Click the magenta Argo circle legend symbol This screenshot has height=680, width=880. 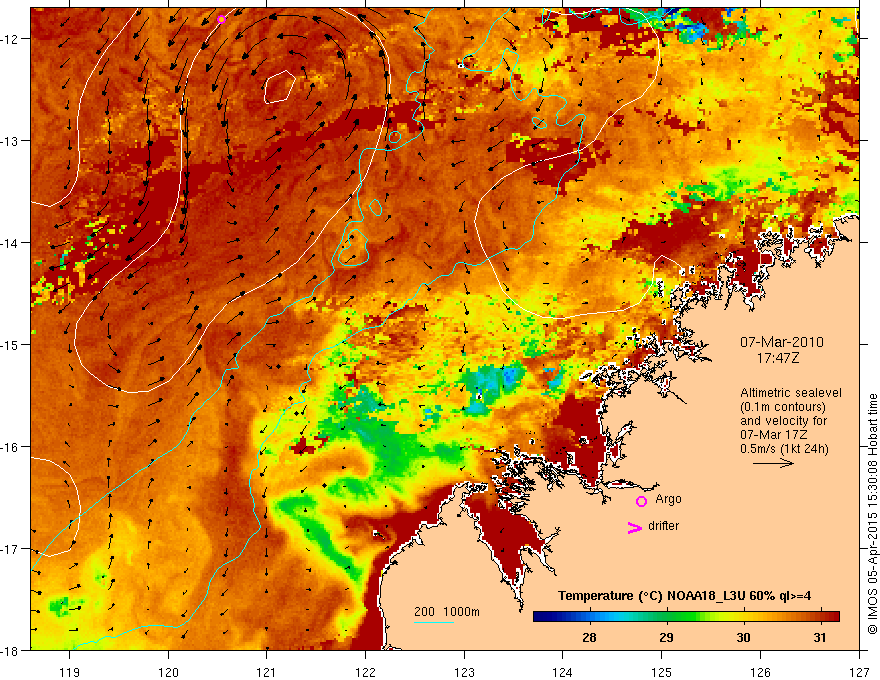641,501
